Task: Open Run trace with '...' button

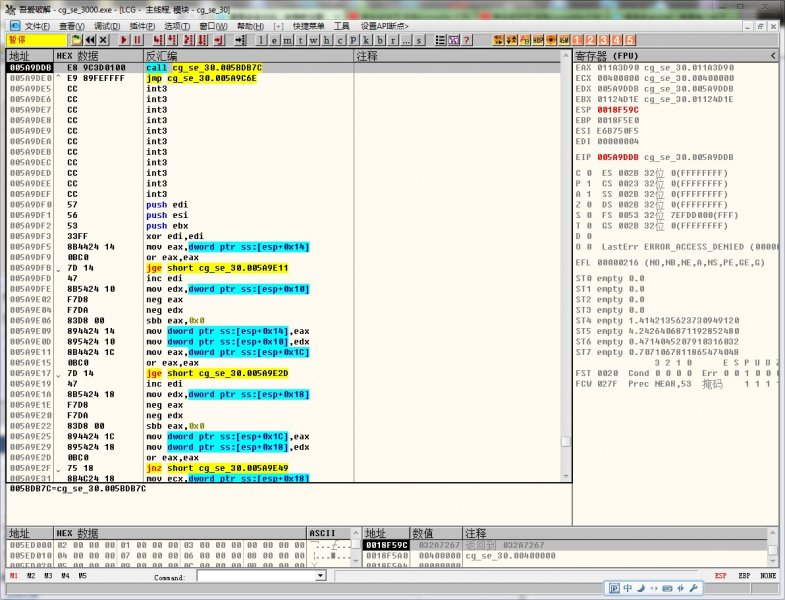Action: point(406,40)
